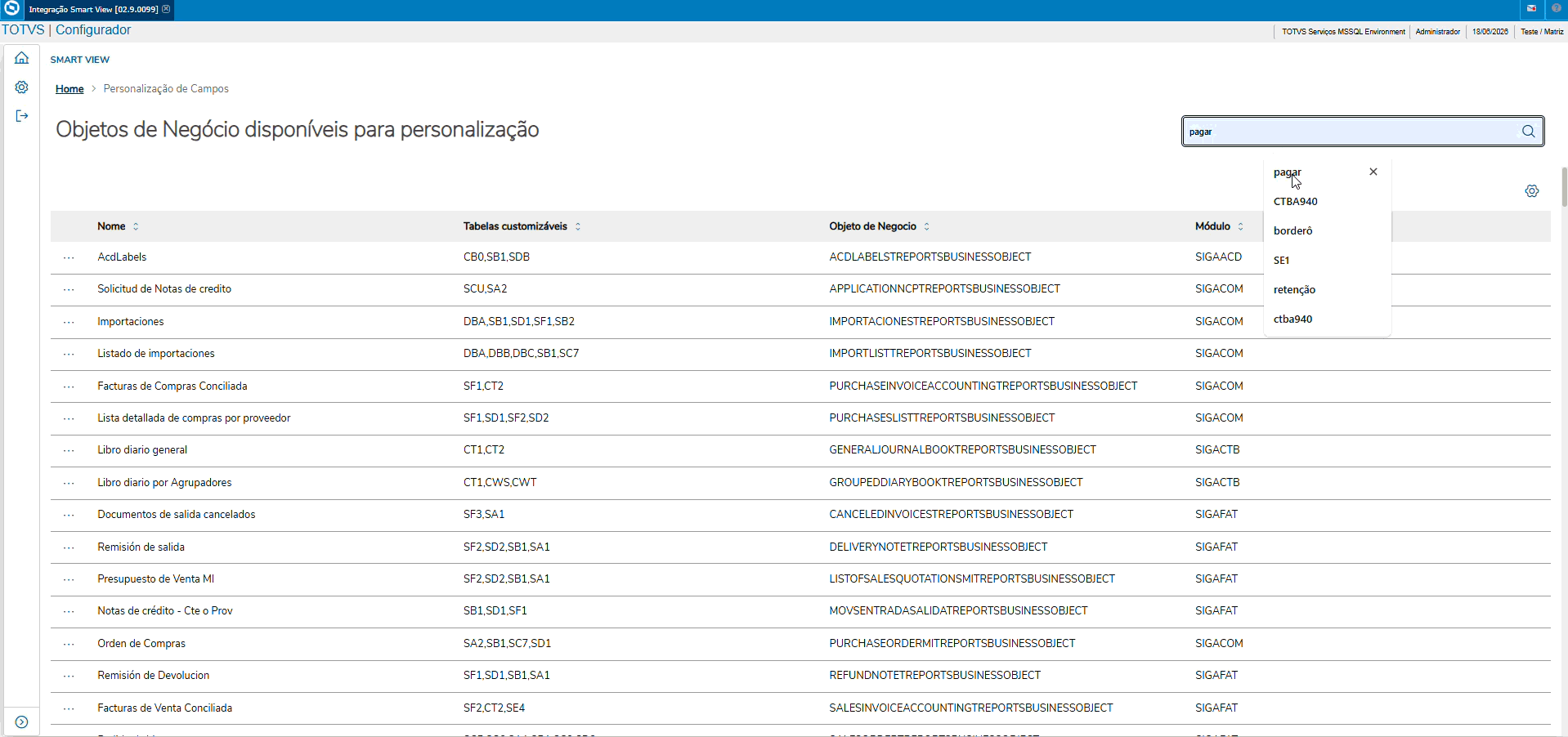
Task: Open actions menu for Listado de importaciones
Action: click(x=69, y=355)
